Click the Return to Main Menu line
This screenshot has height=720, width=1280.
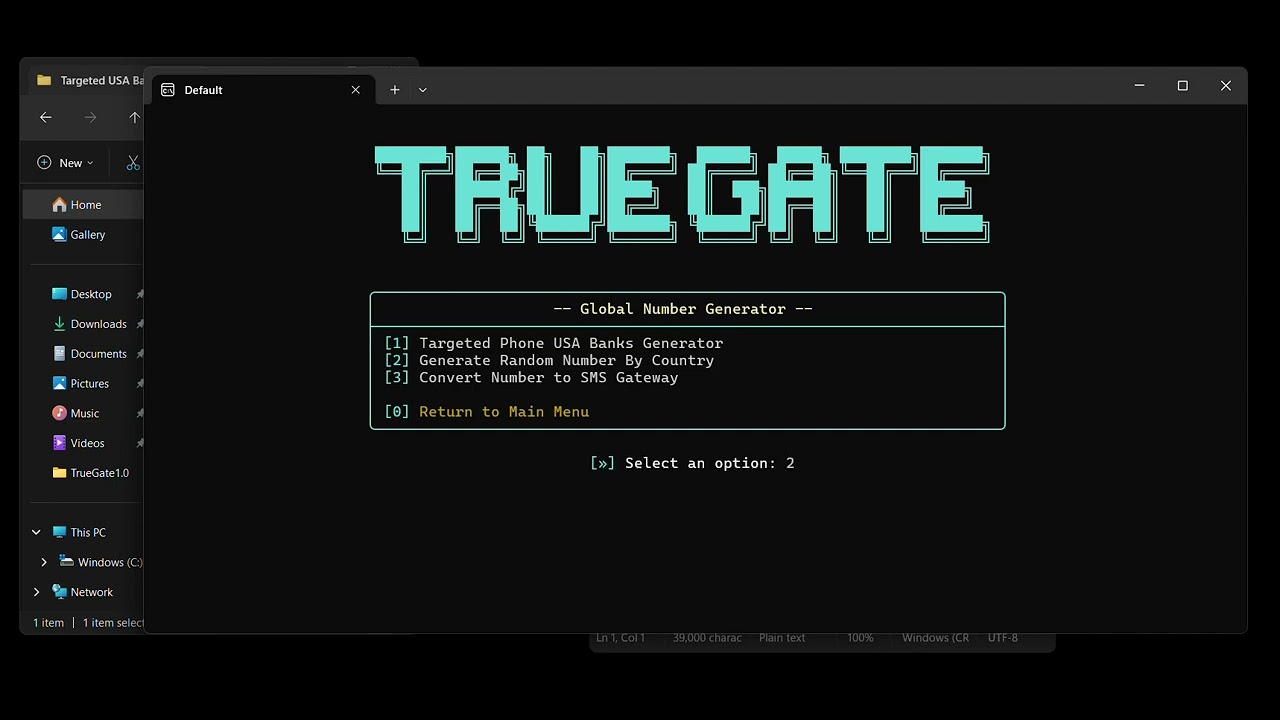(x=487, y=411)
